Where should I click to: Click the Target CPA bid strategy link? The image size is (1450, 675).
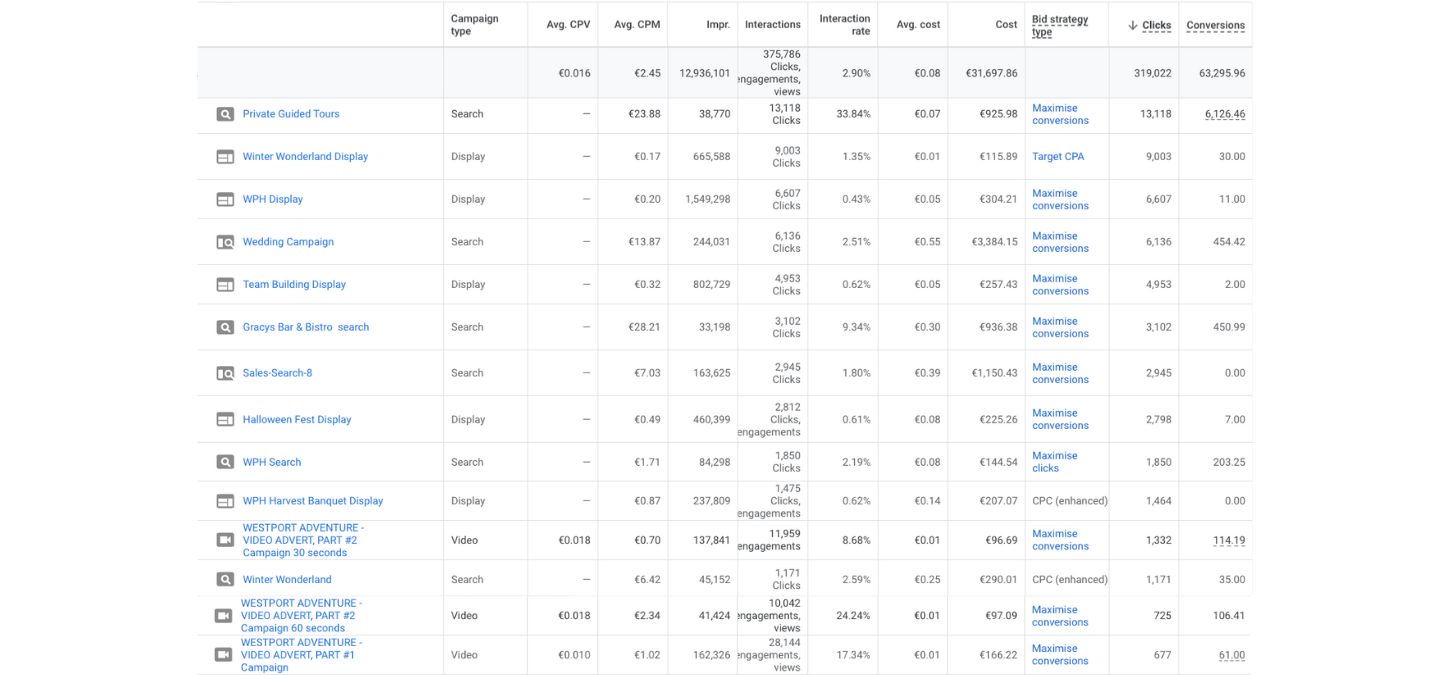(x=1057, y=157)
